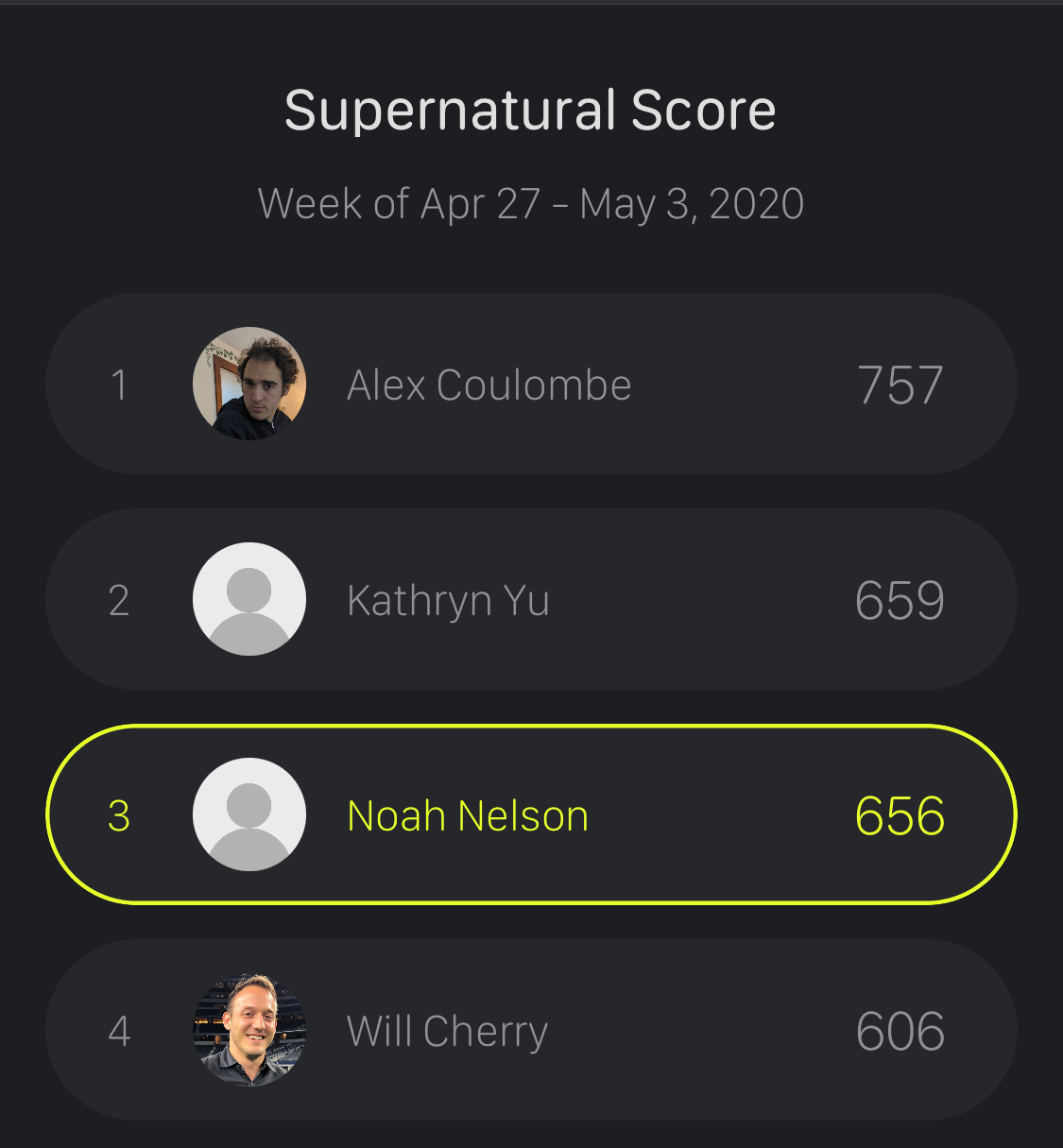This screenshot has height=1148, width=1063.
Task: Click the rank number 1
Action: point(119,386)
